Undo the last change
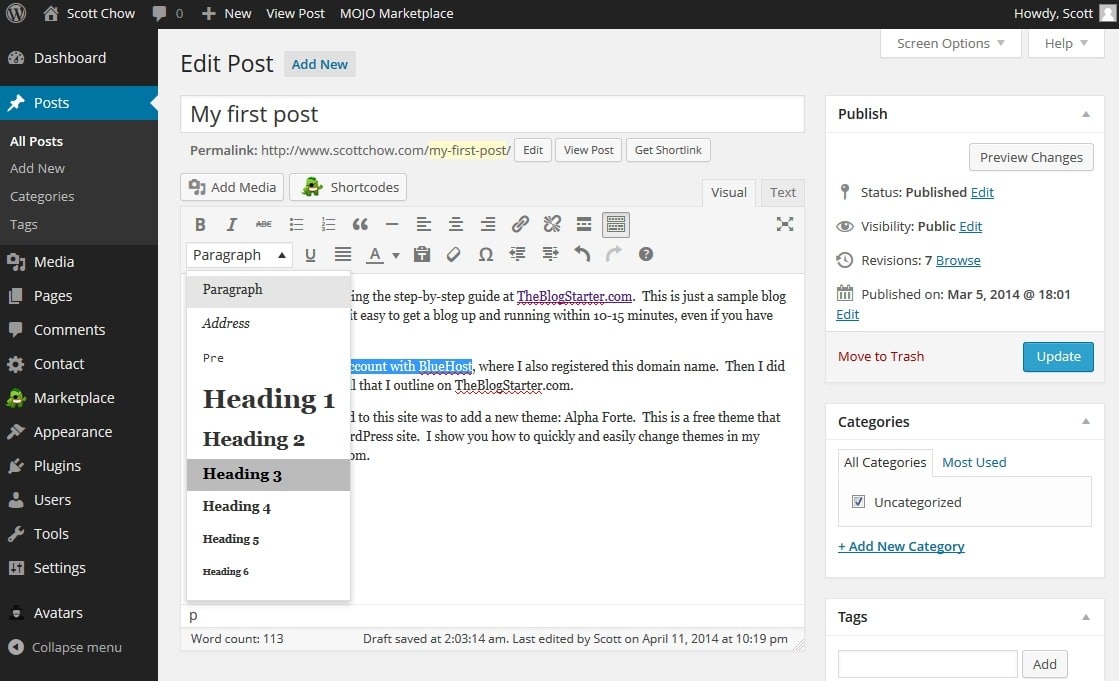Screen dimensions: 1119x681 coord(582,255)
